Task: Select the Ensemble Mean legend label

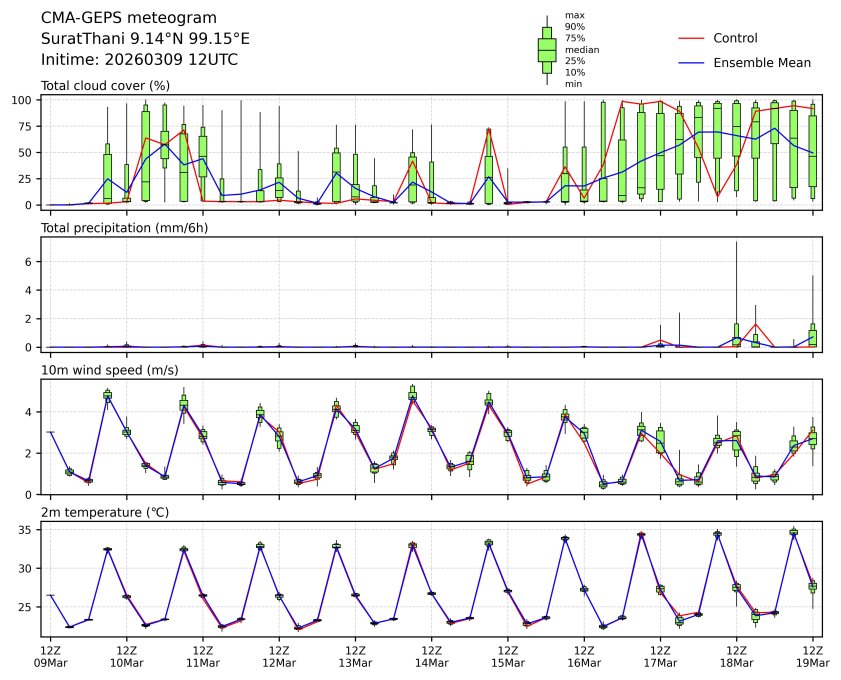Action: pos(761,62)
